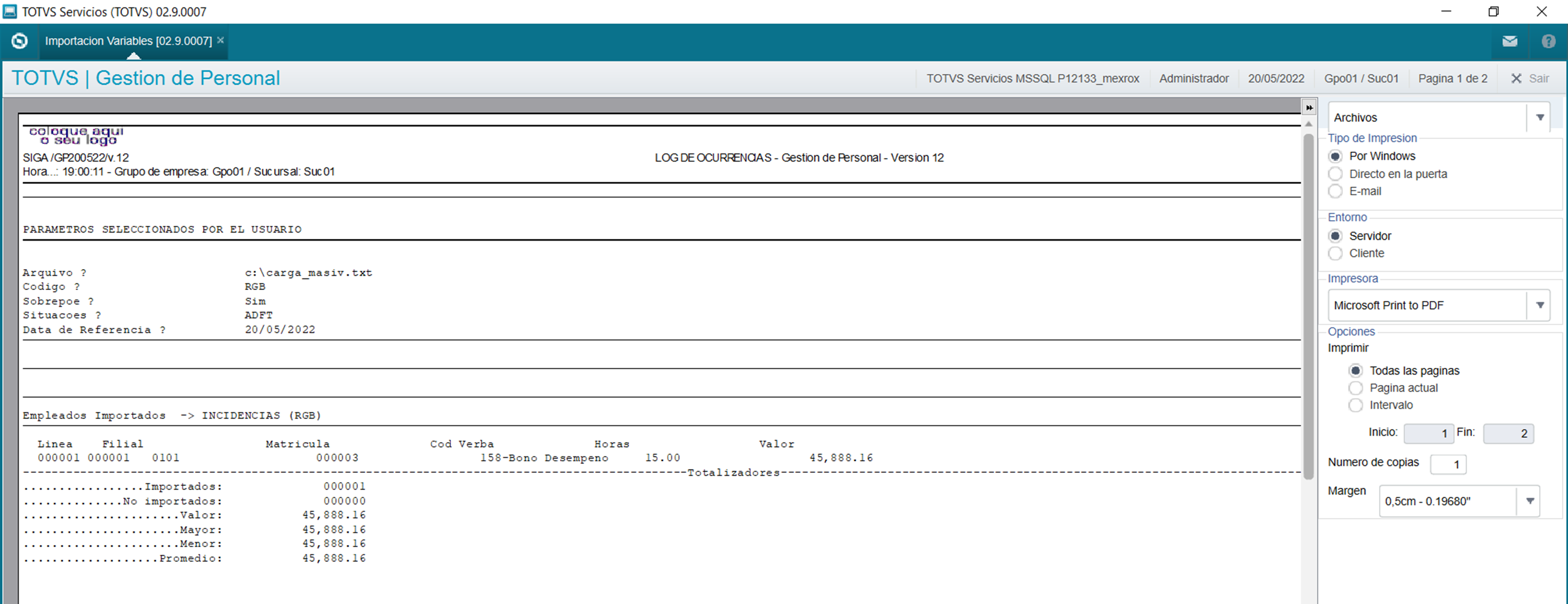
Task: Expand the Impresora dropdown arrow
Action: coord(1540,305)
